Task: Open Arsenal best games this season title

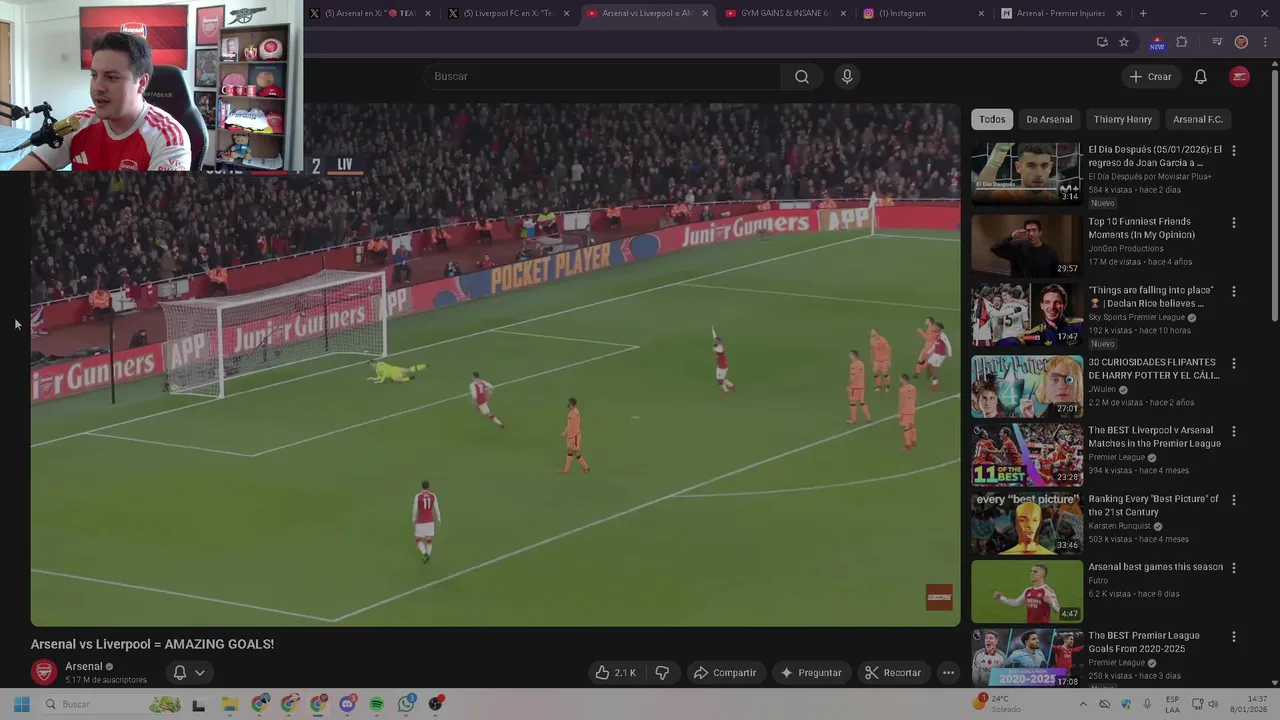Action: click(1155, 567)
